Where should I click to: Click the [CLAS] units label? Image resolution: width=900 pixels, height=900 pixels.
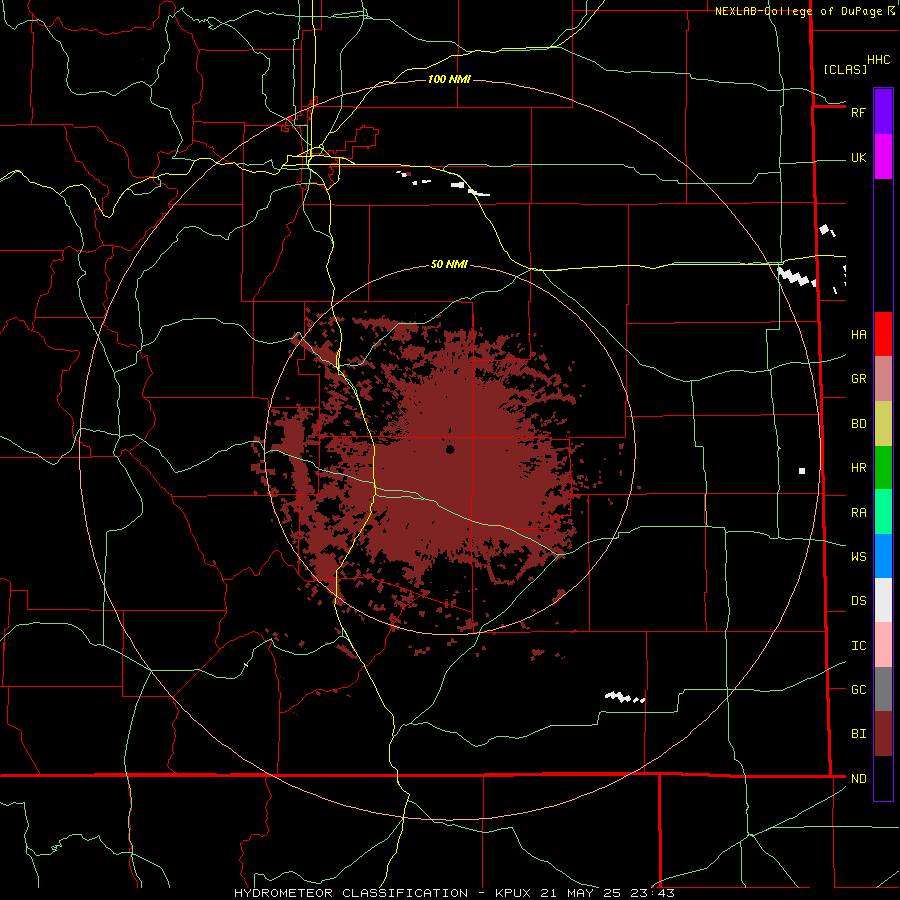(845, 69)
